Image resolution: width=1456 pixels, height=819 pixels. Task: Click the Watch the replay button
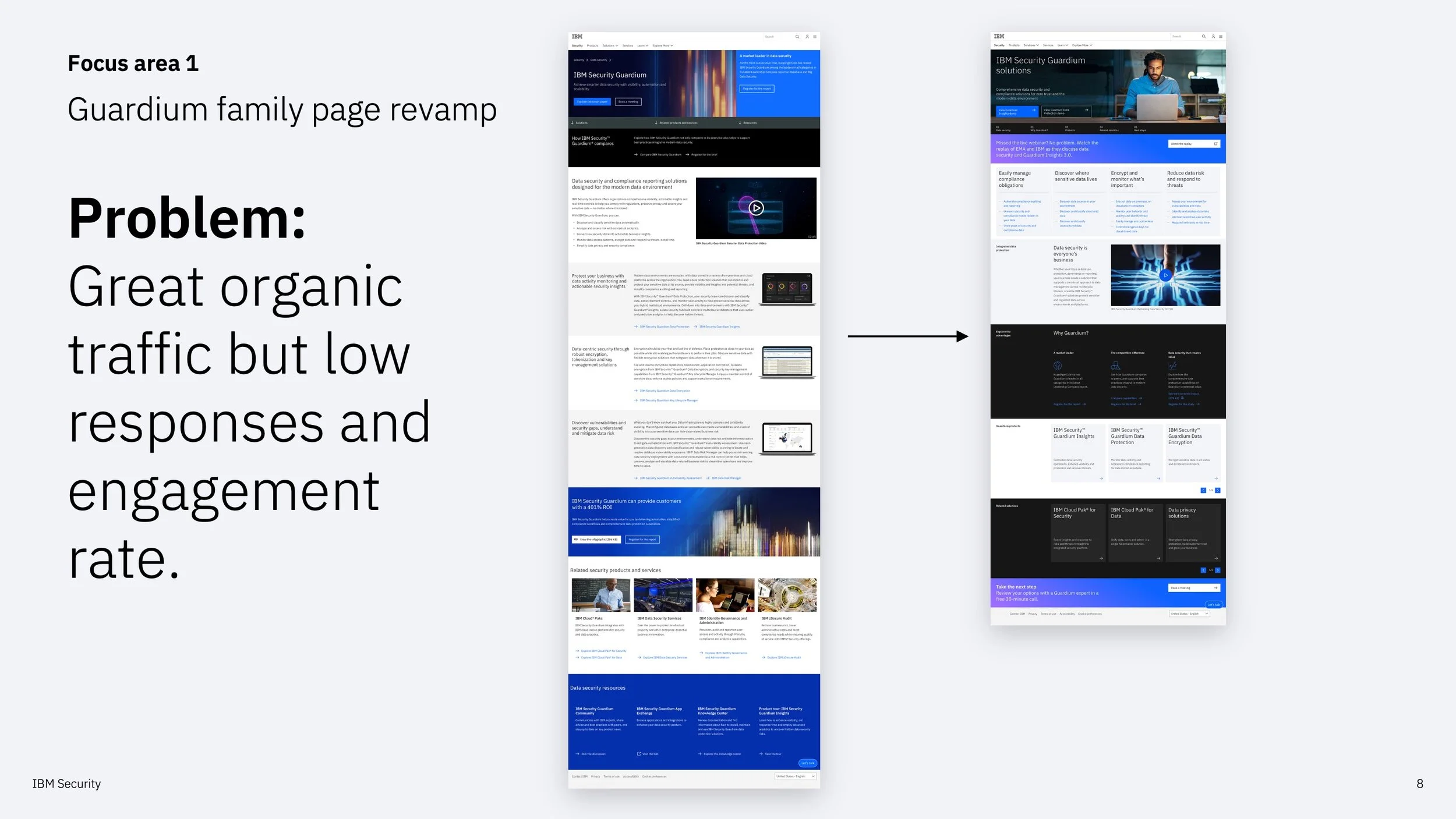[1194, 144]
